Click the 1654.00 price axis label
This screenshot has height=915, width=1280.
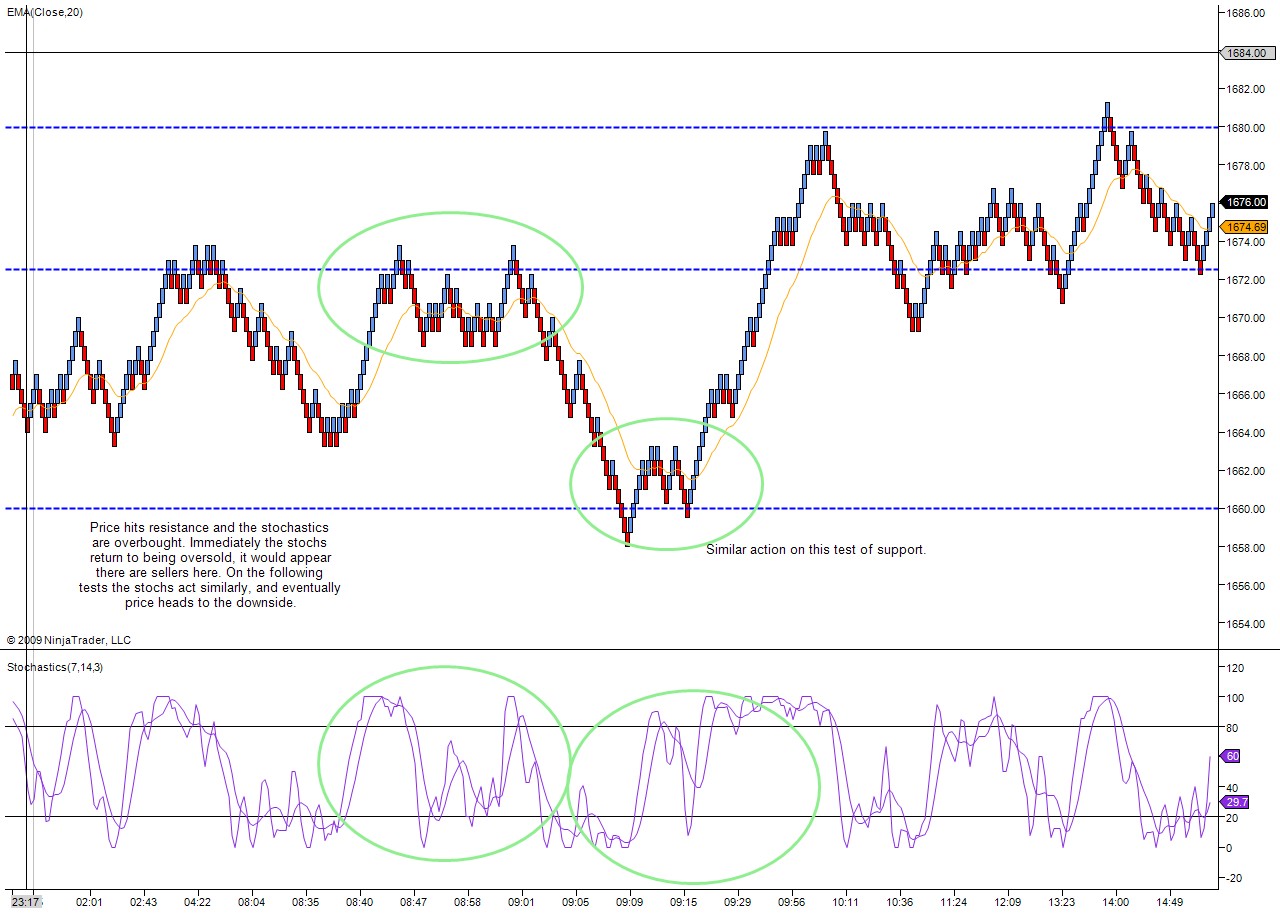pyautogui.click(x=1246, y=624)
